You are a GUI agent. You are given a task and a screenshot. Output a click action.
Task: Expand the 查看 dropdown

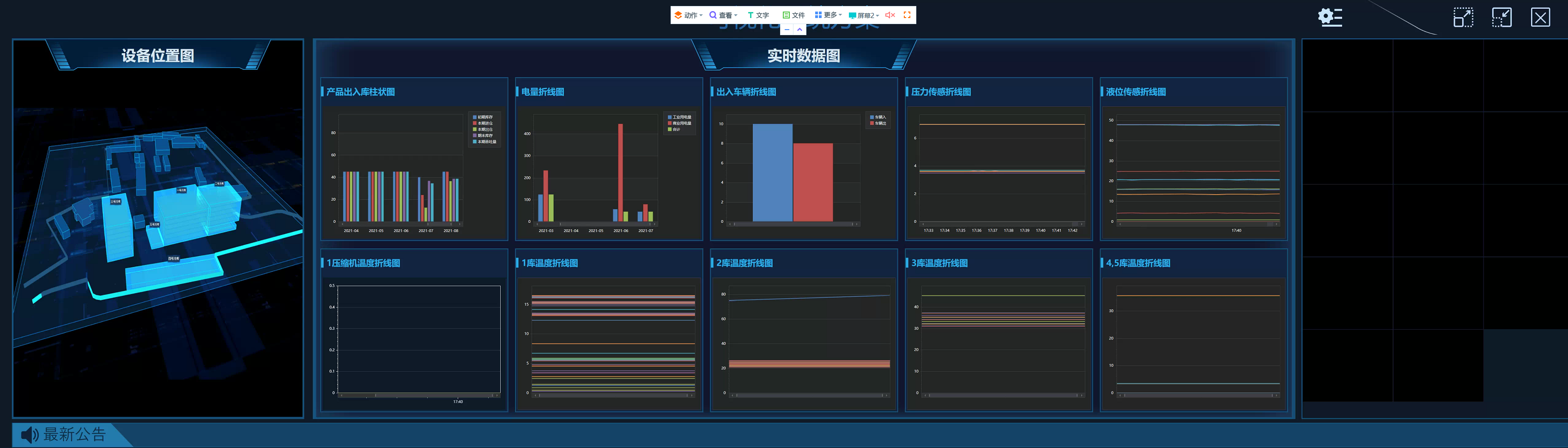pos(723,15)
